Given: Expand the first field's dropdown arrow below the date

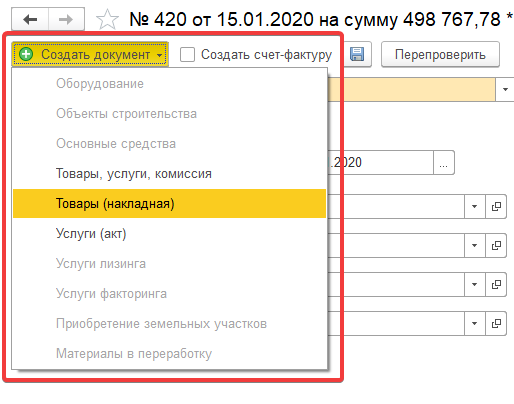Looking at the screenshot, I should [475, 206].
